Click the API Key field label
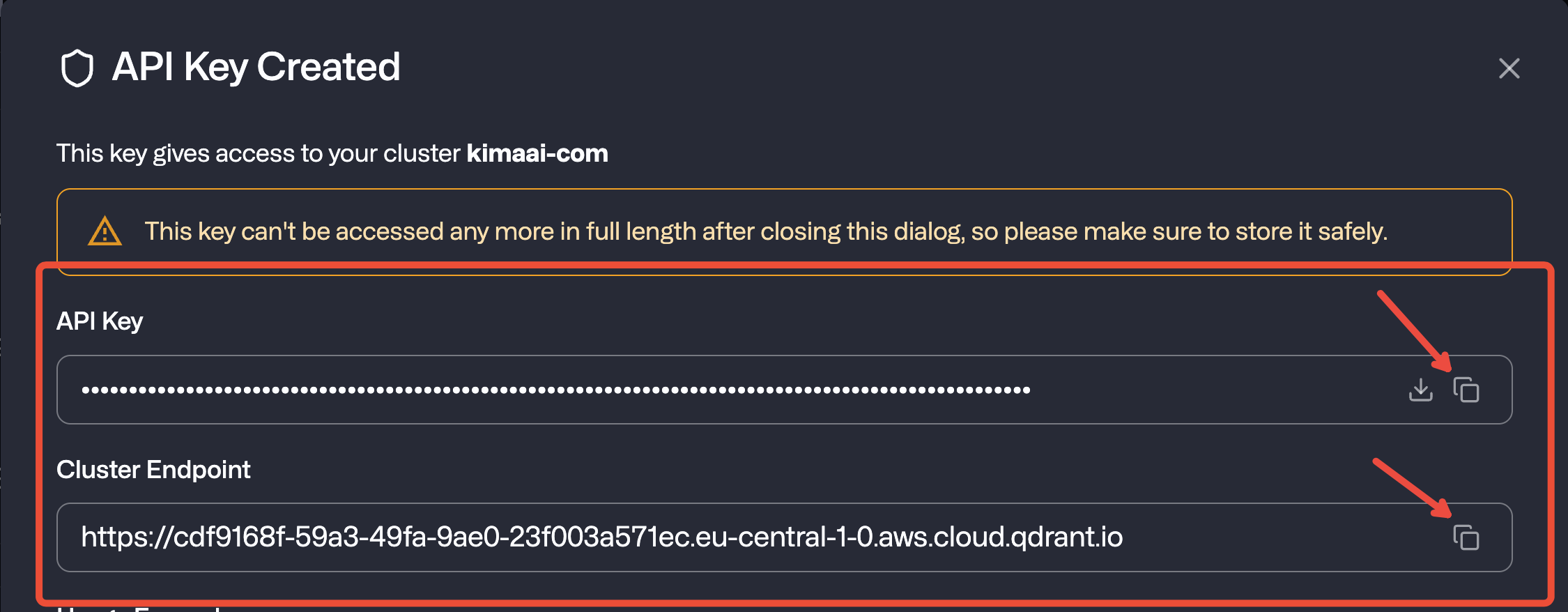 coord(99,321)
